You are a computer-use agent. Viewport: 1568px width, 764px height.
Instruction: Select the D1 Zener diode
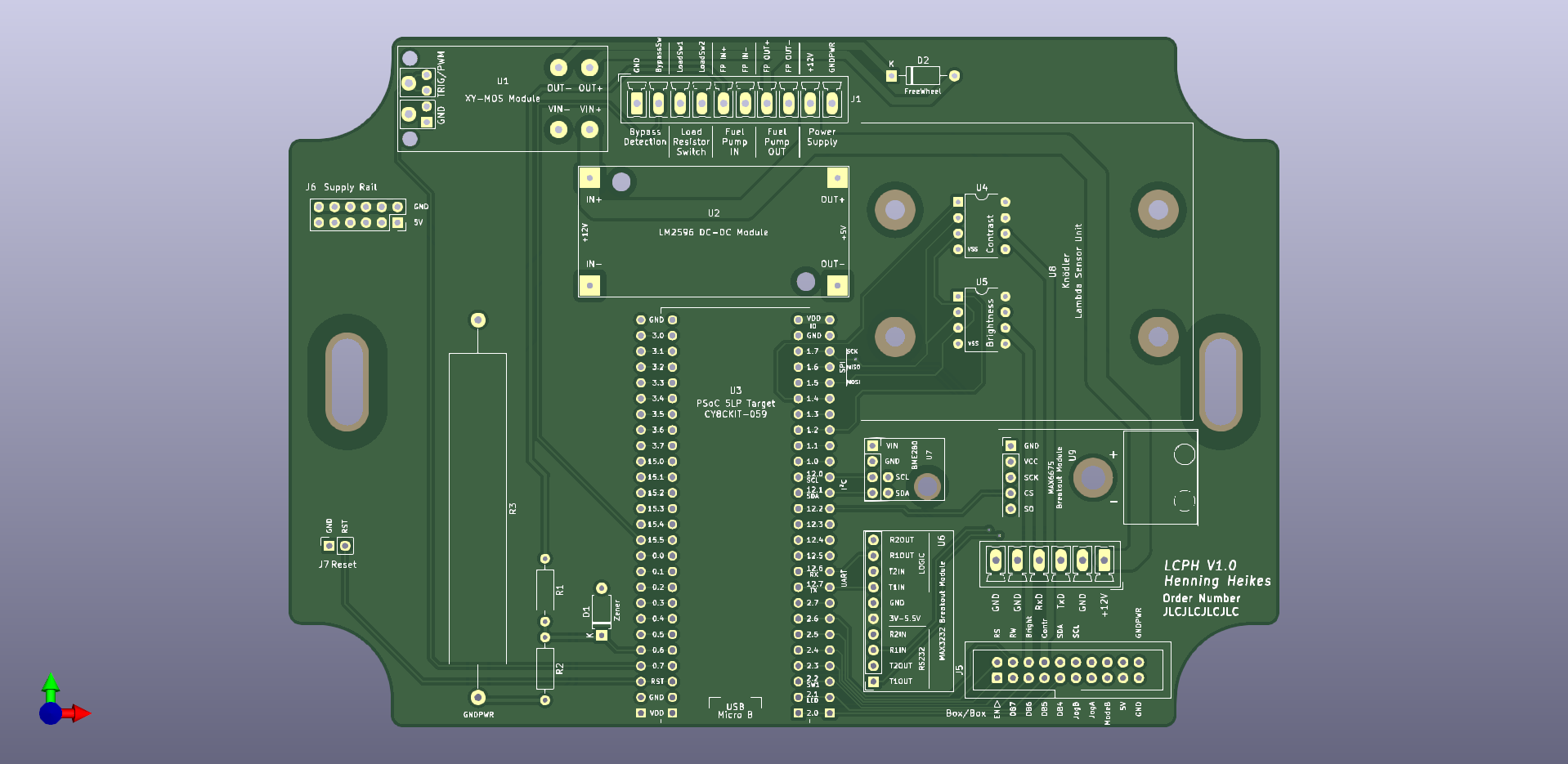pos(601,612)
